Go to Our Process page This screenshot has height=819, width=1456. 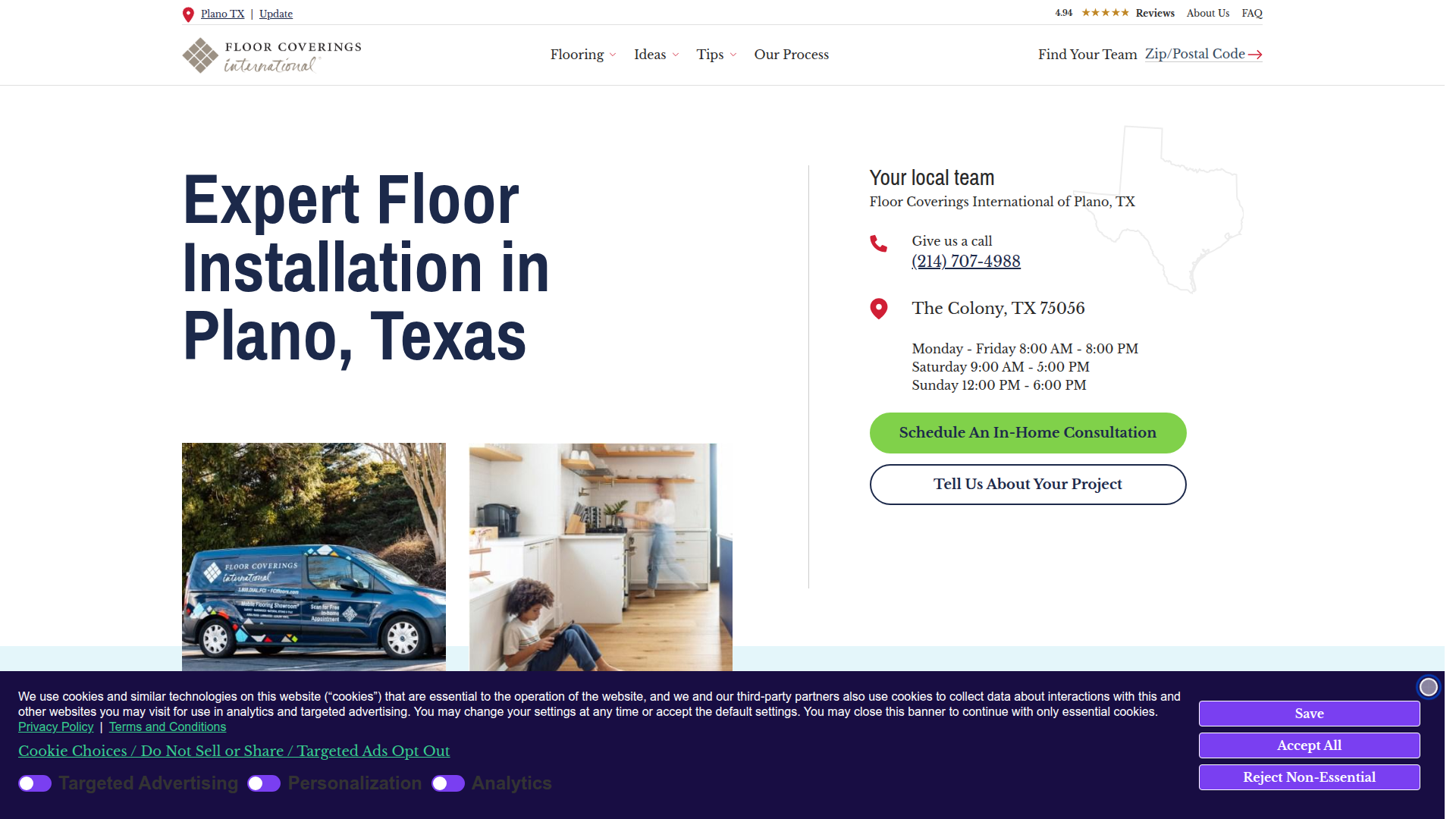click(x=791, y=55)
